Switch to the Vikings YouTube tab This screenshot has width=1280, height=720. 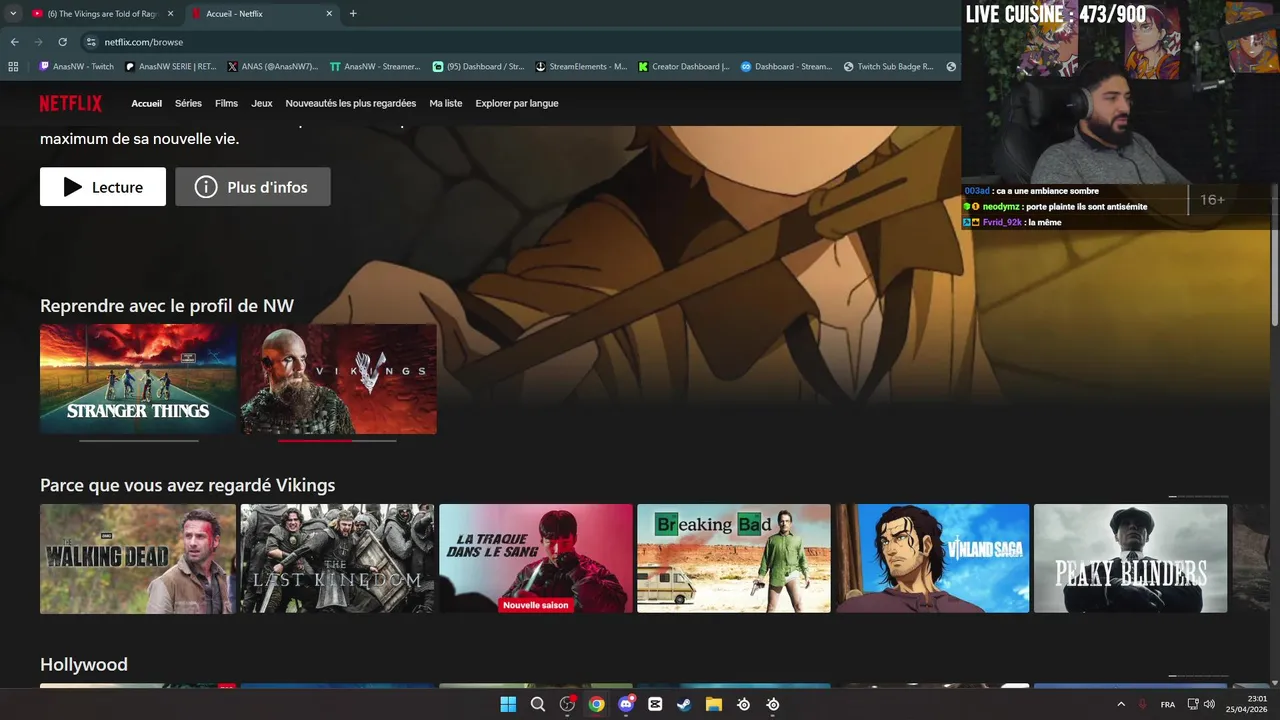point(102,14)
